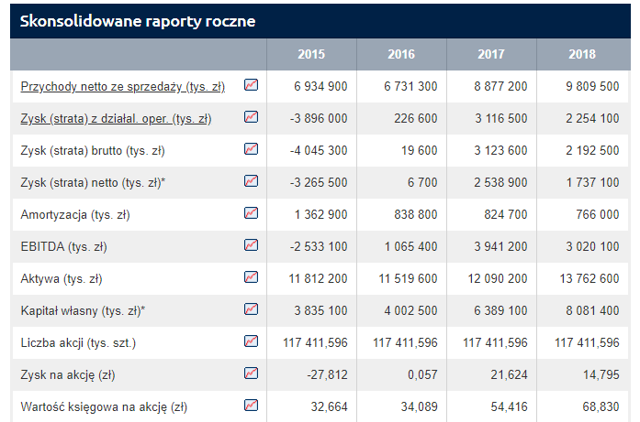Select the 2017 column header
This screenshot has height=422, width=640.
pyautogui.click(x=491, y=54)
